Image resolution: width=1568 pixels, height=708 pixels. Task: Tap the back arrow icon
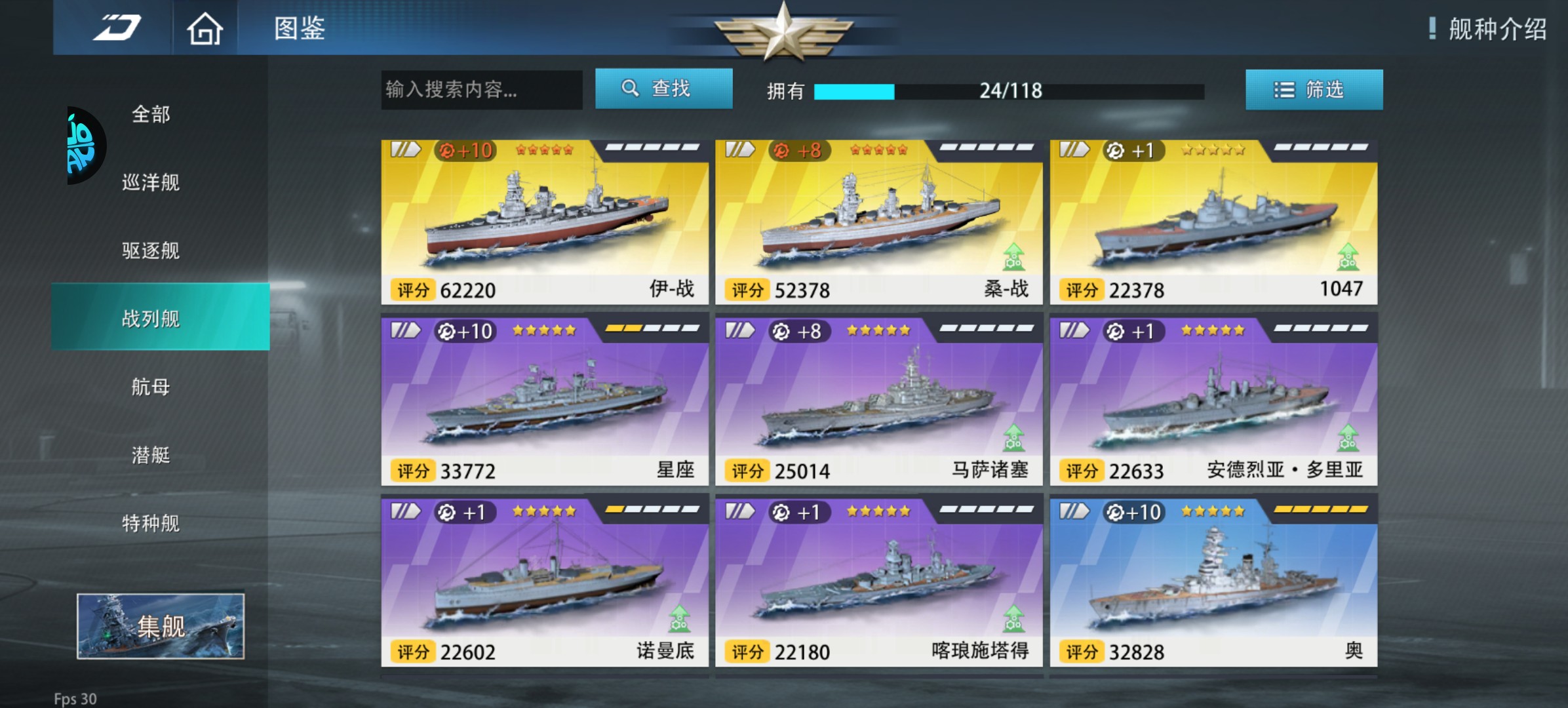117,28
